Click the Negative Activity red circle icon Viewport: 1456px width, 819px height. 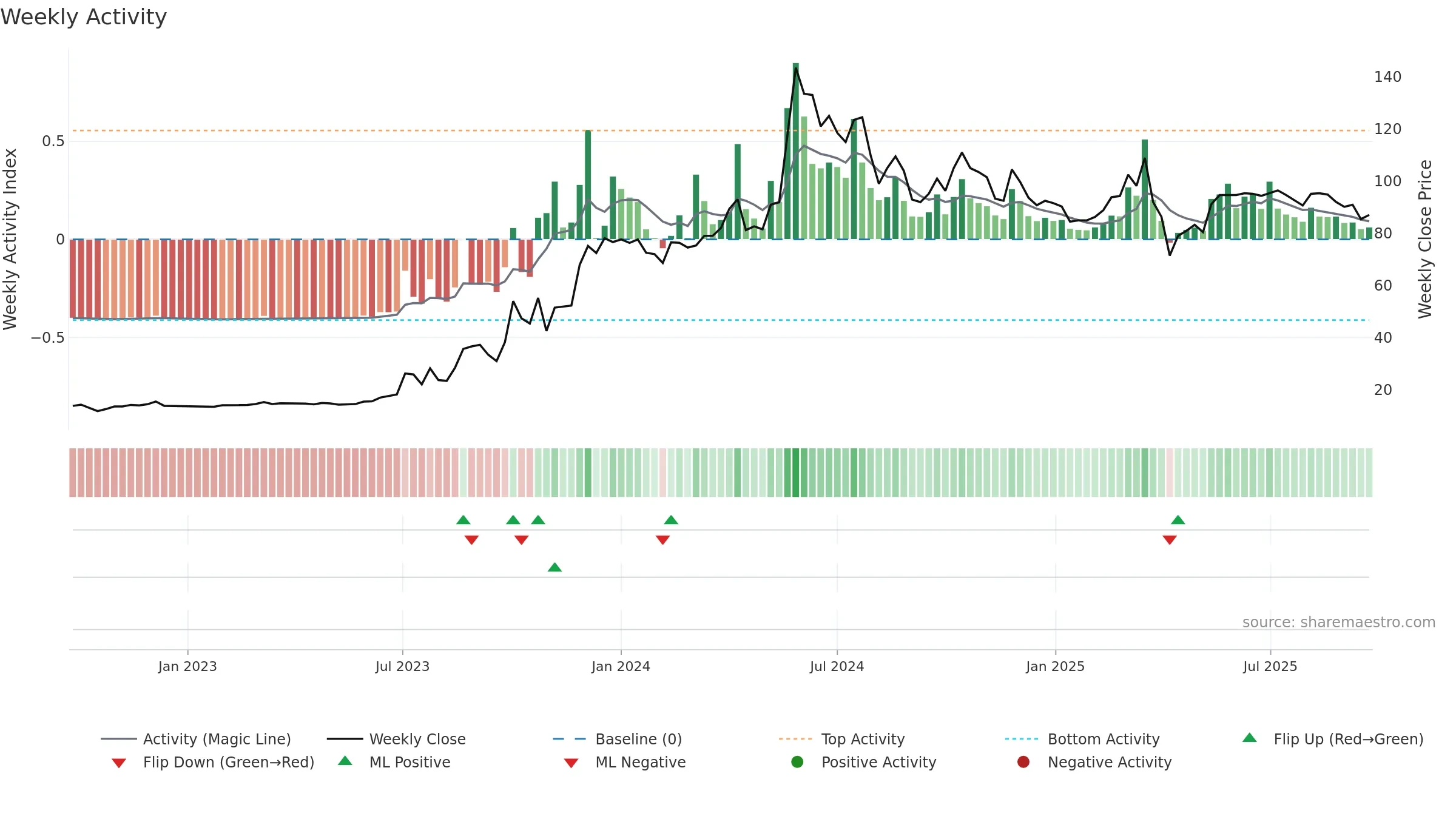click(1023, 762)
